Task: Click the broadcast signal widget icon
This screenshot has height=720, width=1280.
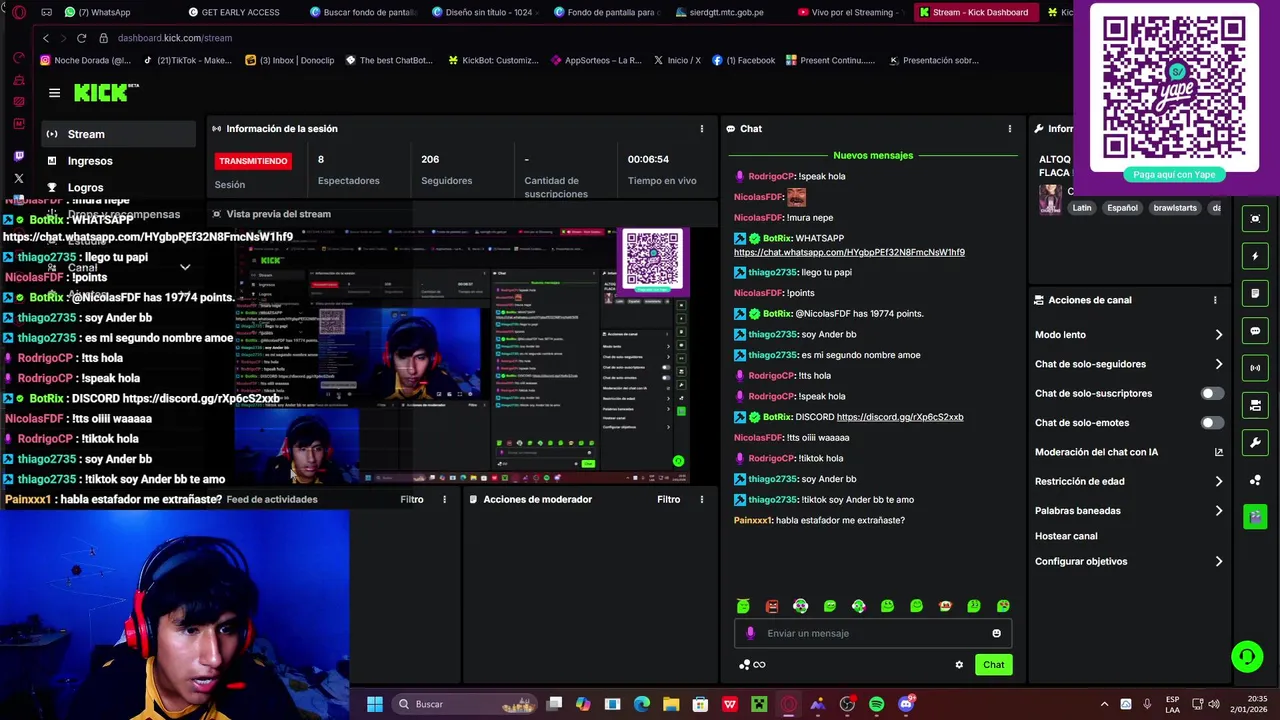Action: coord(1255,368)
